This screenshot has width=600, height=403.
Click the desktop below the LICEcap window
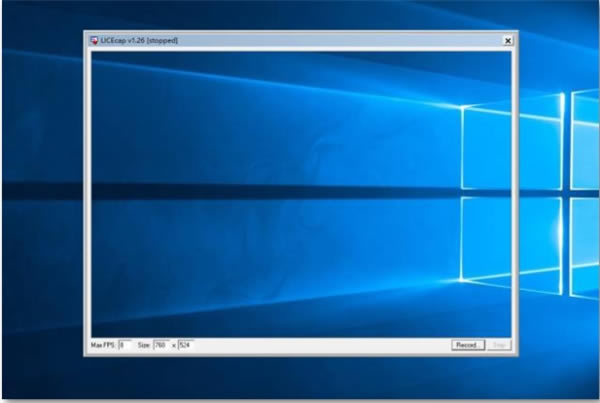(300, 378)
